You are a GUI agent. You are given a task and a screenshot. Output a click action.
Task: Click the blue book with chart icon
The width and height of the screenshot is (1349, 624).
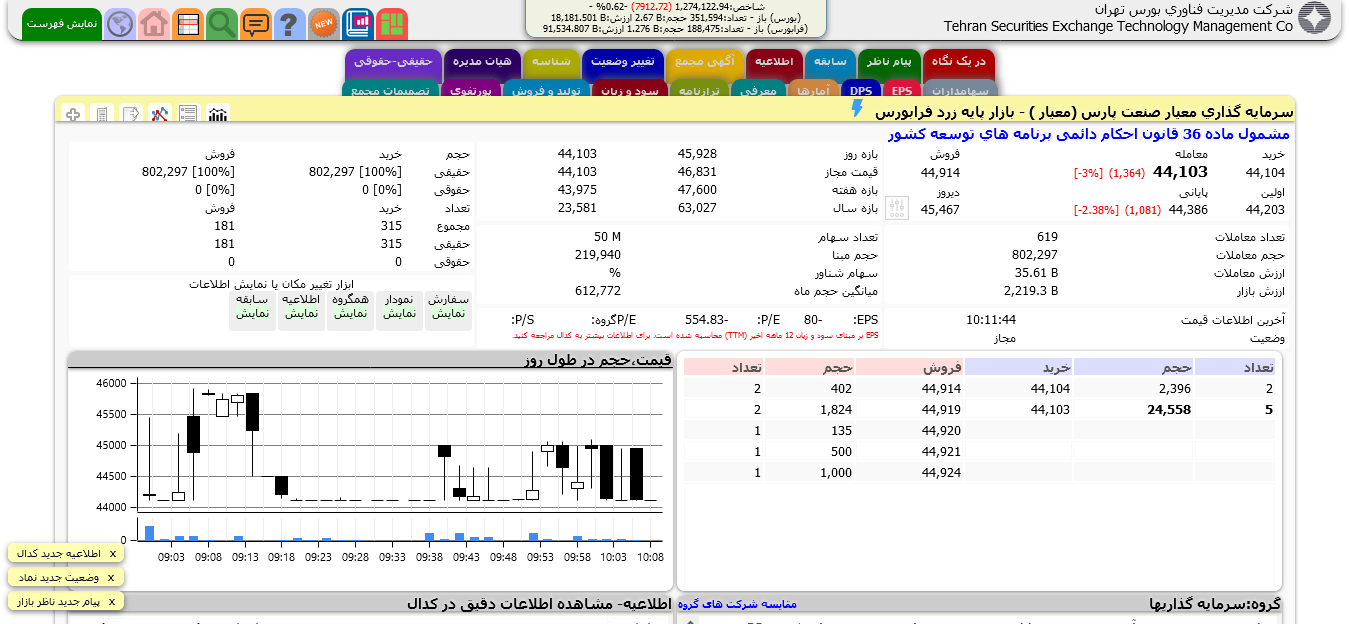coord(358,24)
